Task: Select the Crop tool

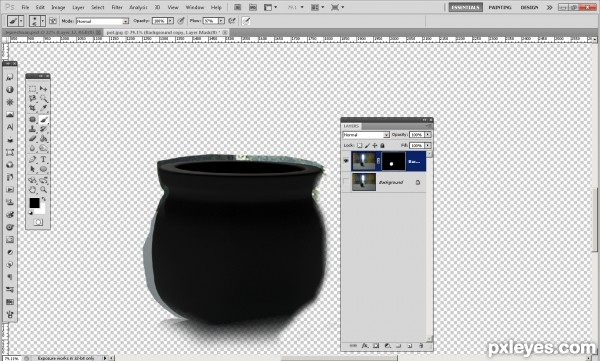Action: 33,108
